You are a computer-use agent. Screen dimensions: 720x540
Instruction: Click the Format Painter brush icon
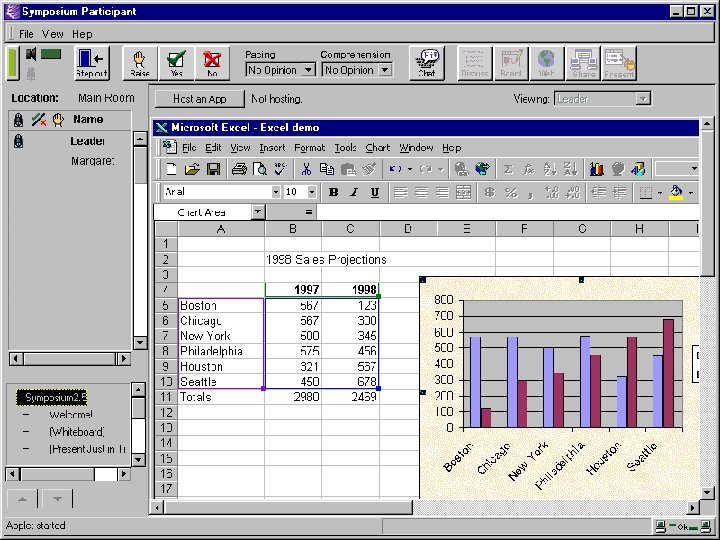coord(369,169)
